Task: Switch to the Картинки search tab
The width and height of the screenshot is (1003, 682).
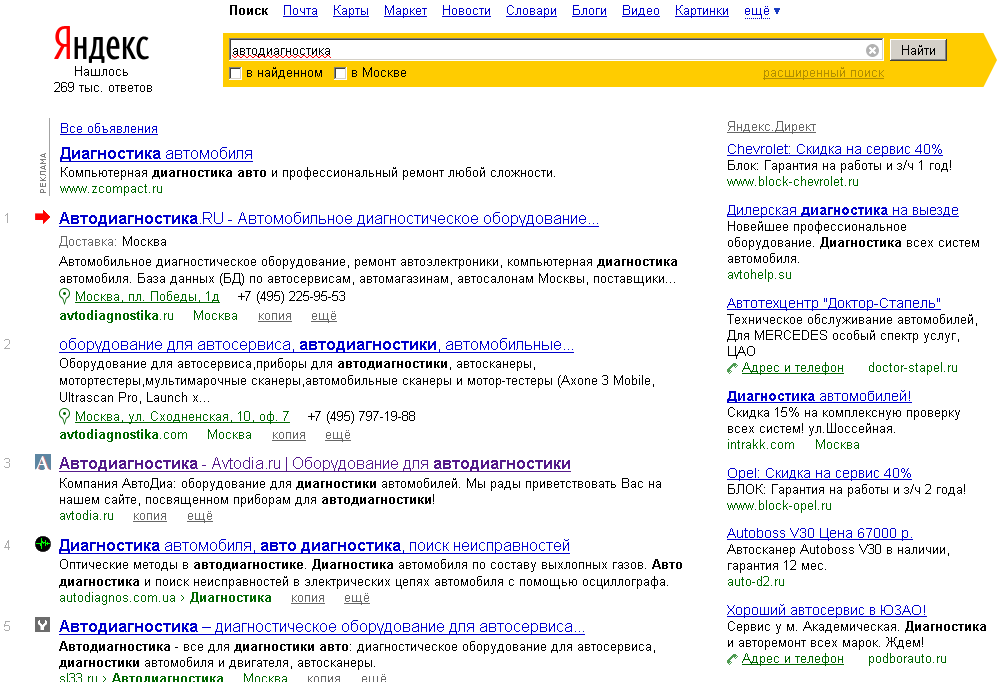Action: (x=701, y=11)
